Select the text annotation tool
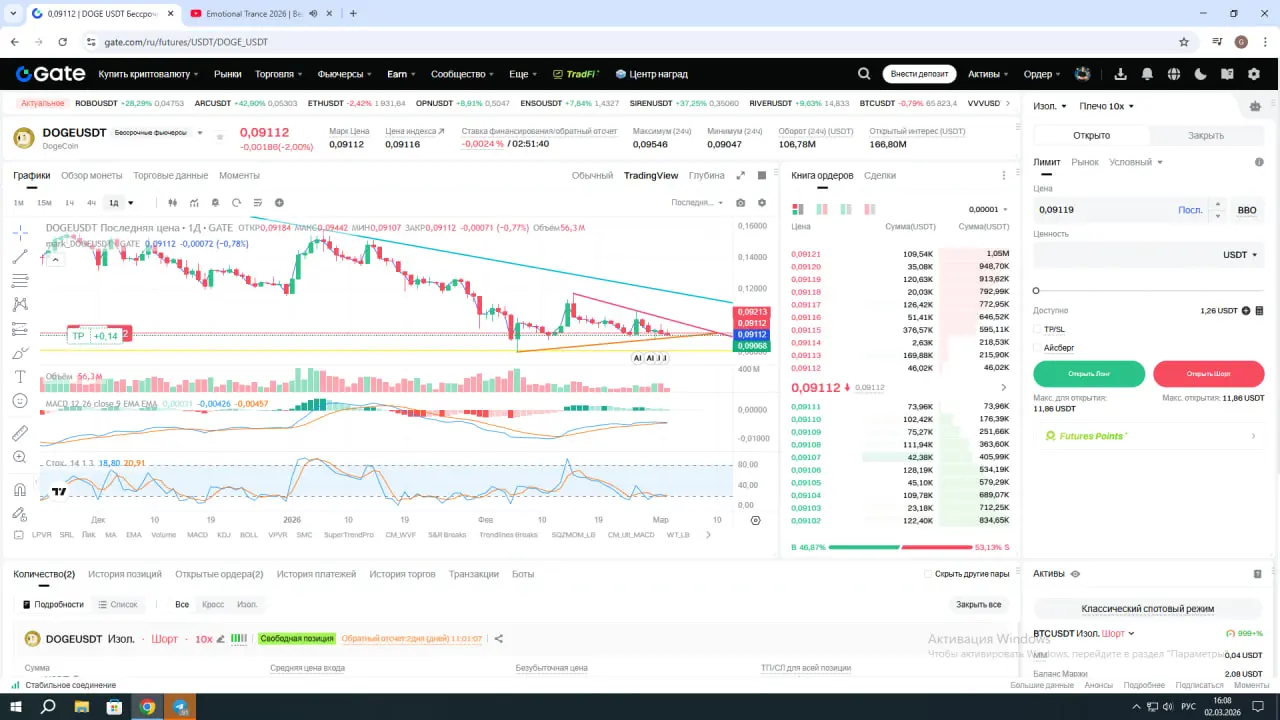Screen dimensions: 1280x720 20,377
